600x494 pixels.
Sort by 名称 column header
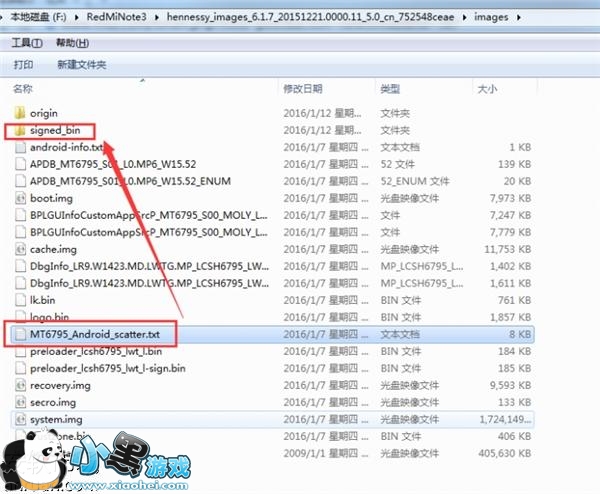pos(23,89)
